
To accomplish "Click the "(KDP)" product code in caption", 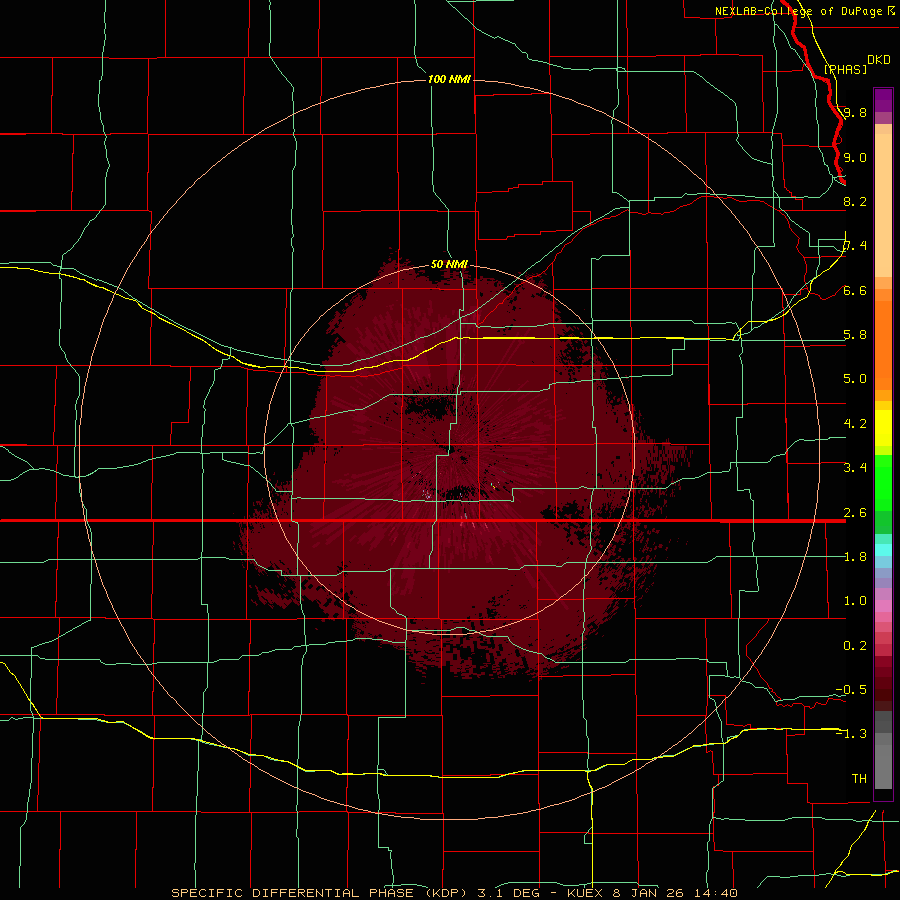I will [x=446, y=893].
